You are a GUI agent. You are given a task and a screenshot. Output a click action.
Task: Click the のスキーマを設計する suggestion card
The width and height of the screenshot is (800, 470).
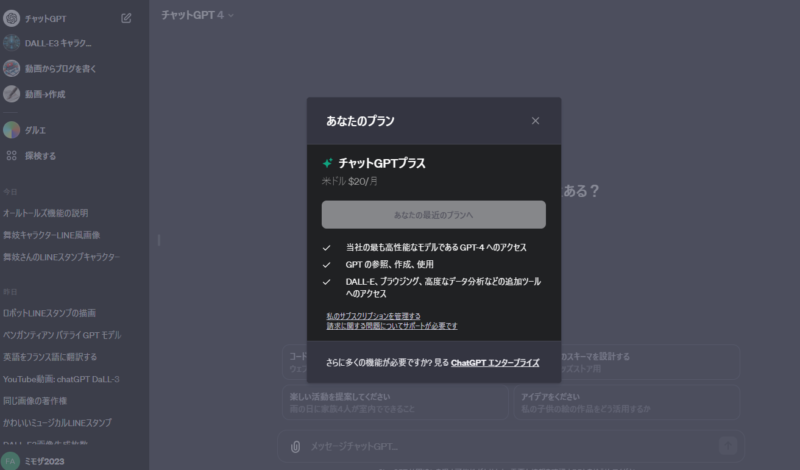coord(651,362)
